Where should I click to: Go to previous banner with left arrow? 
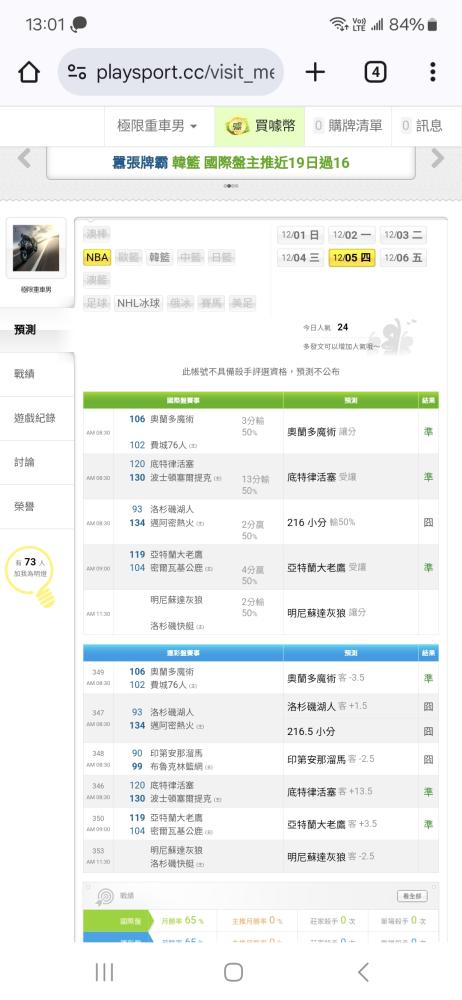(24, 158)
